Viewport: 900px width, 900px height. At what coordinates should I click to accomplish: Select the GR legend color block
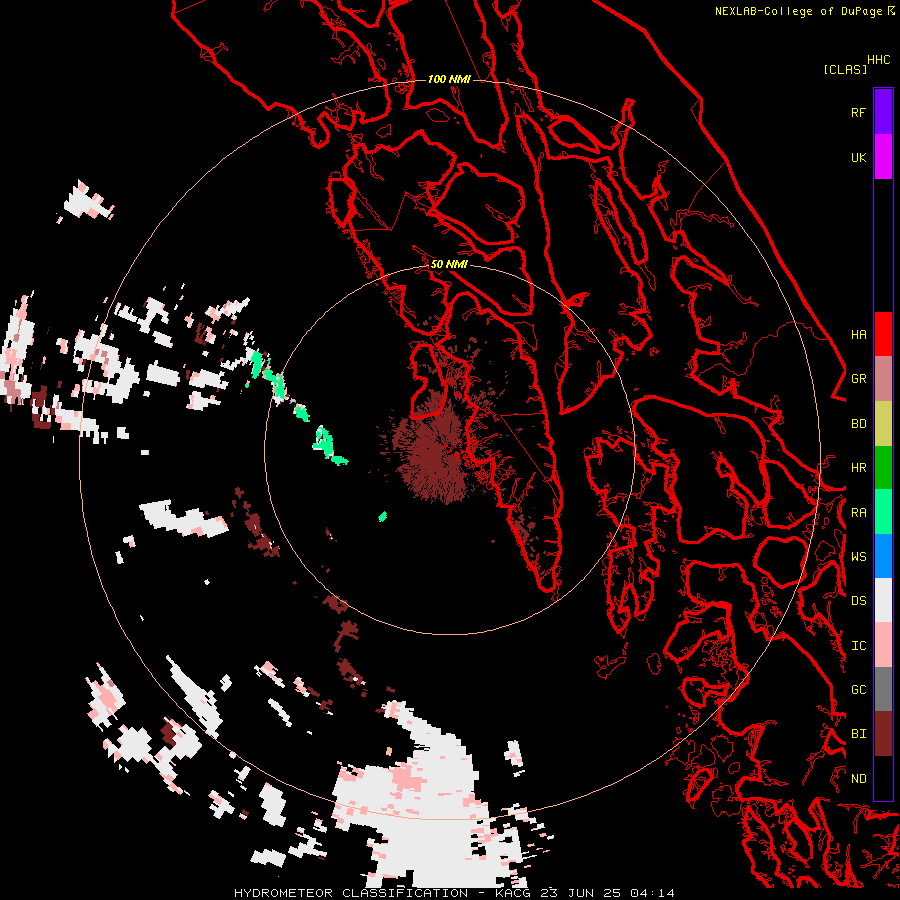(883, 378)
